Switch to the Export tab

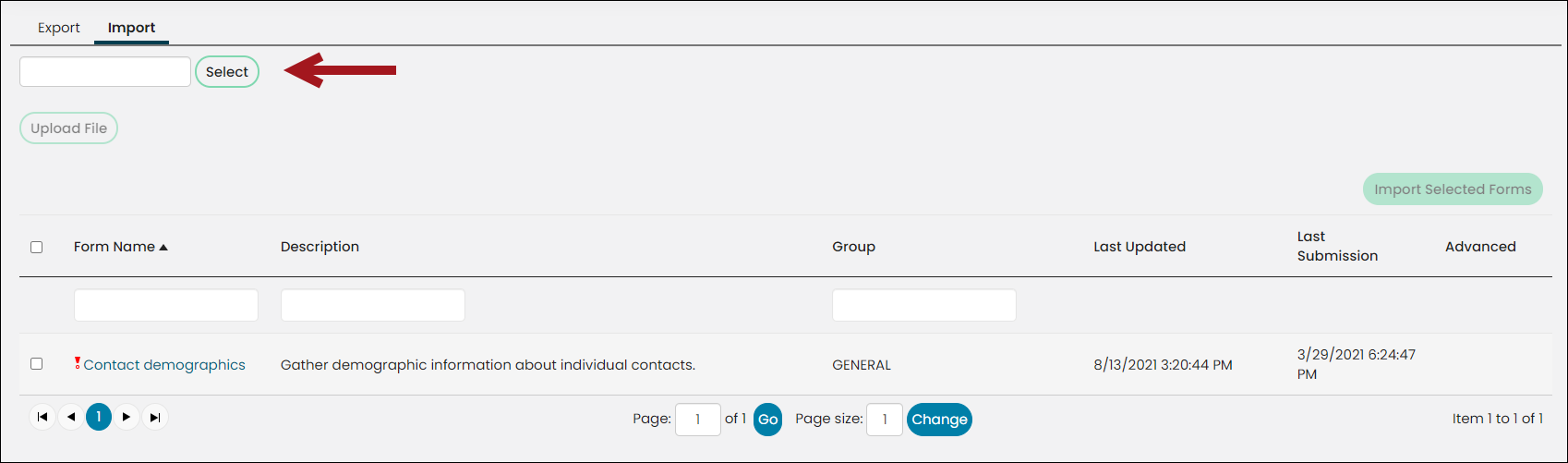click(x=59, y=28)
